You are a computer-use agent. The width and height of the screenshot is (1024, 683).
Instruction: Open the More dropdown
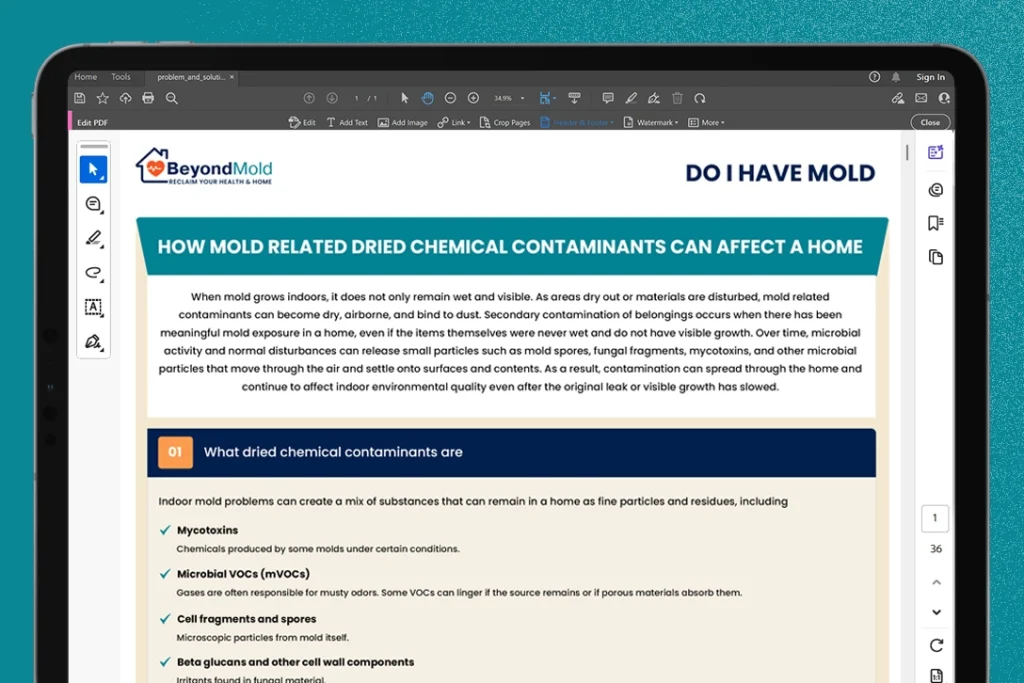point(707,122)
